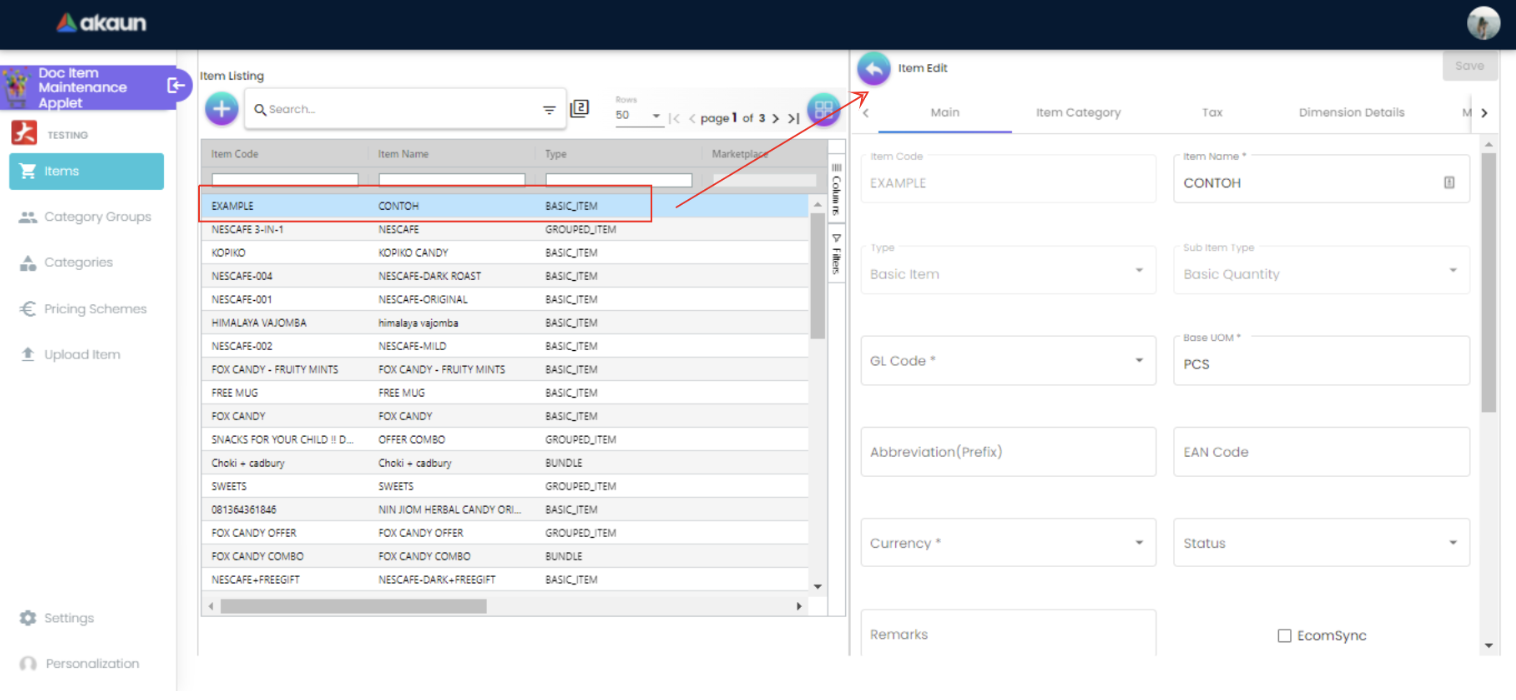Go to next page in item listing
1516x700 pixels.
coord(775,119)
